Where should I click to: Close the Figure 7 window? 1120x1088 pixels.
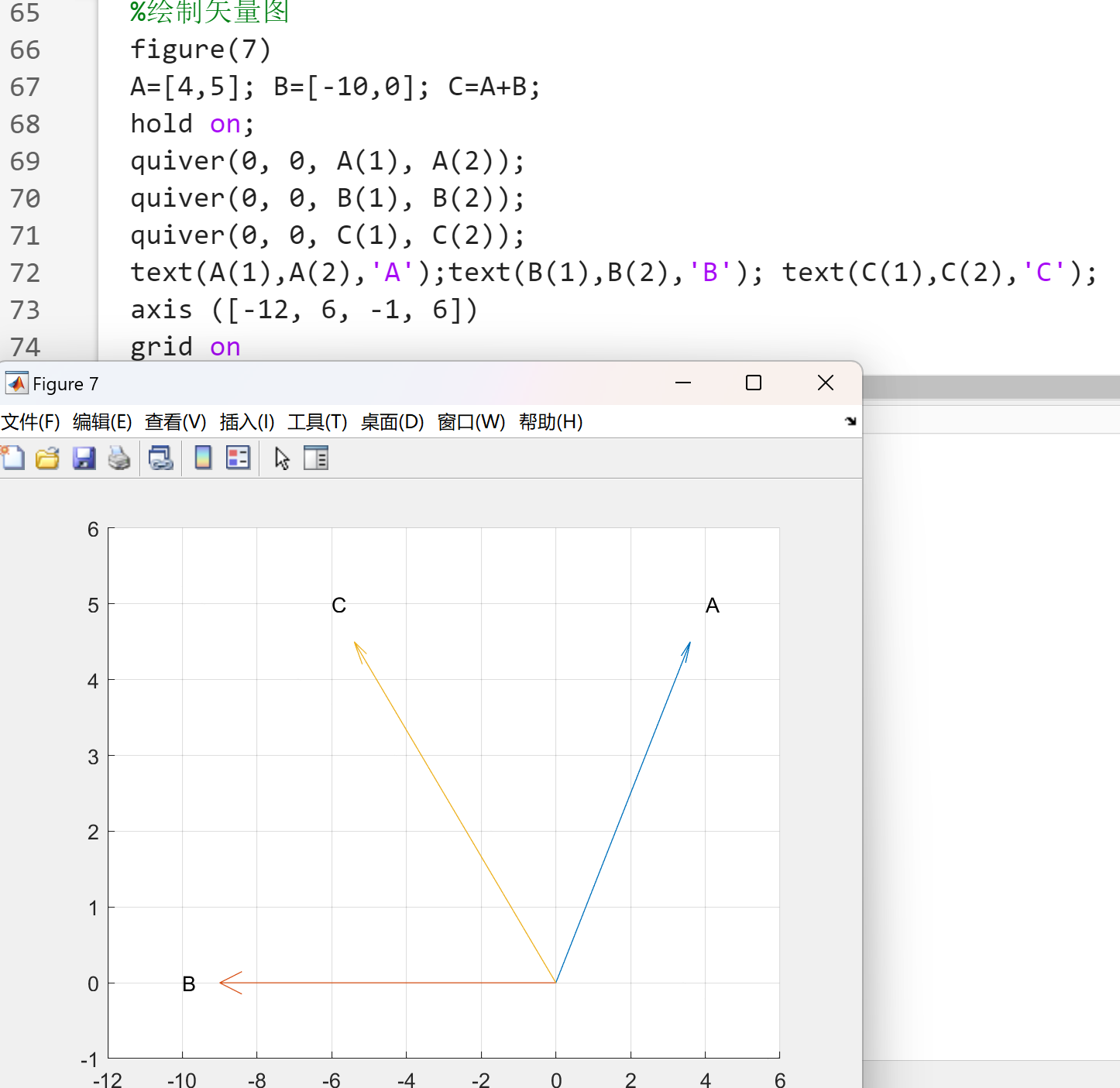[x=826, y=383]
